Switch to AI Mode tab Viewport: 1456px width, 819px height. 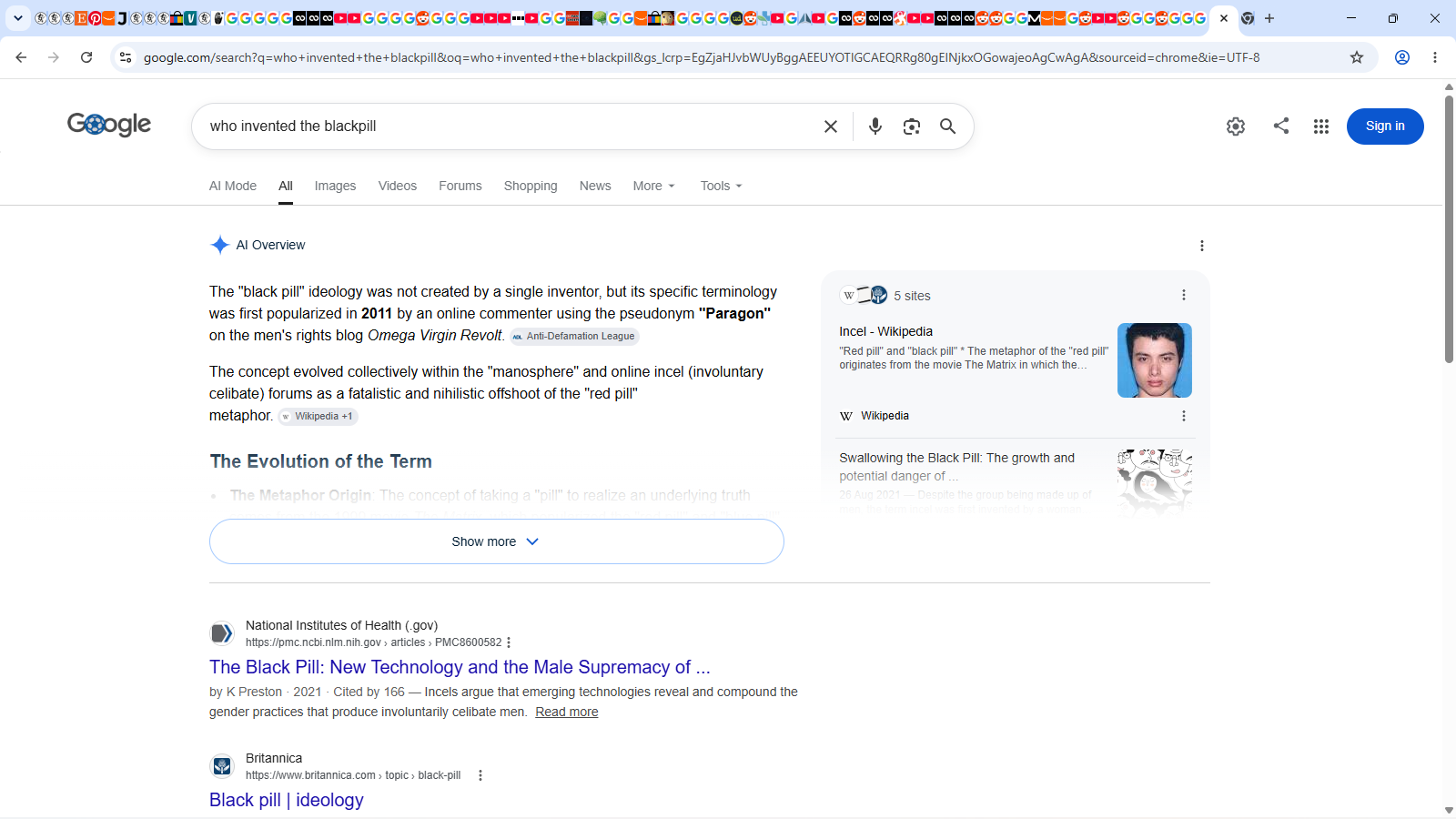[233, 186]
